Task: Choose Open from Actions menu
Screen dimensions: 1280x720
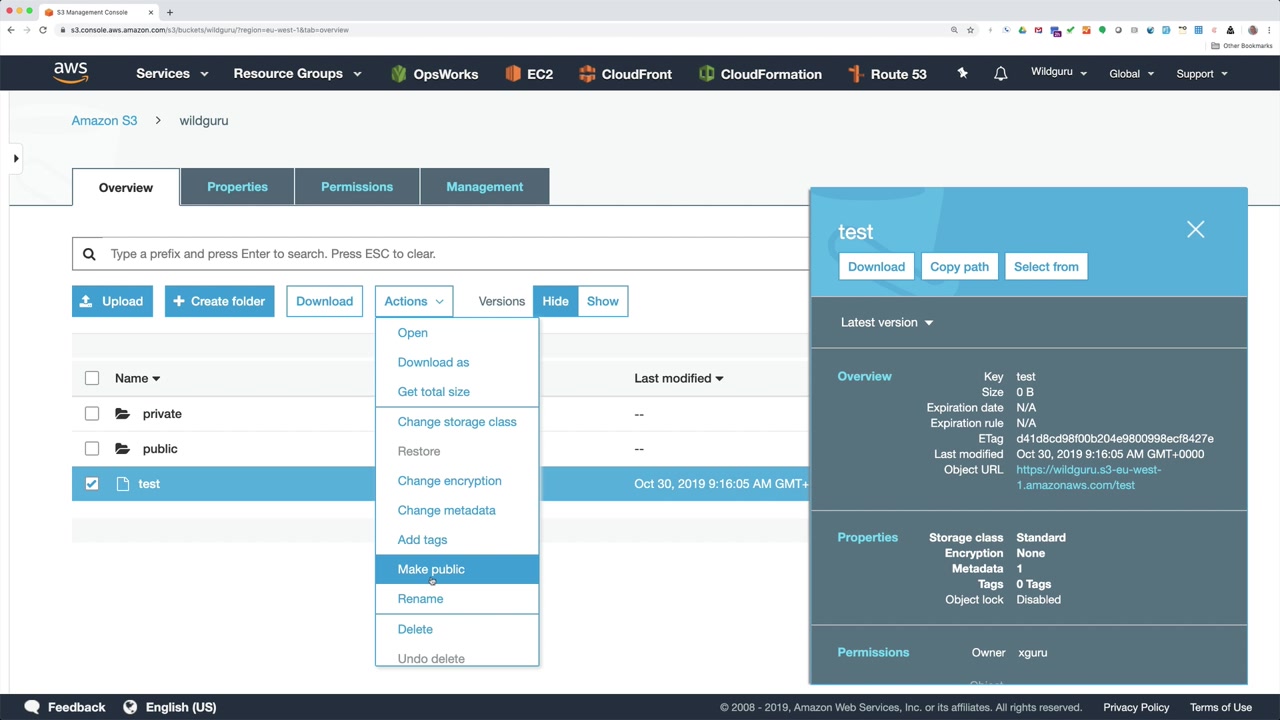Action: point(457,333)
